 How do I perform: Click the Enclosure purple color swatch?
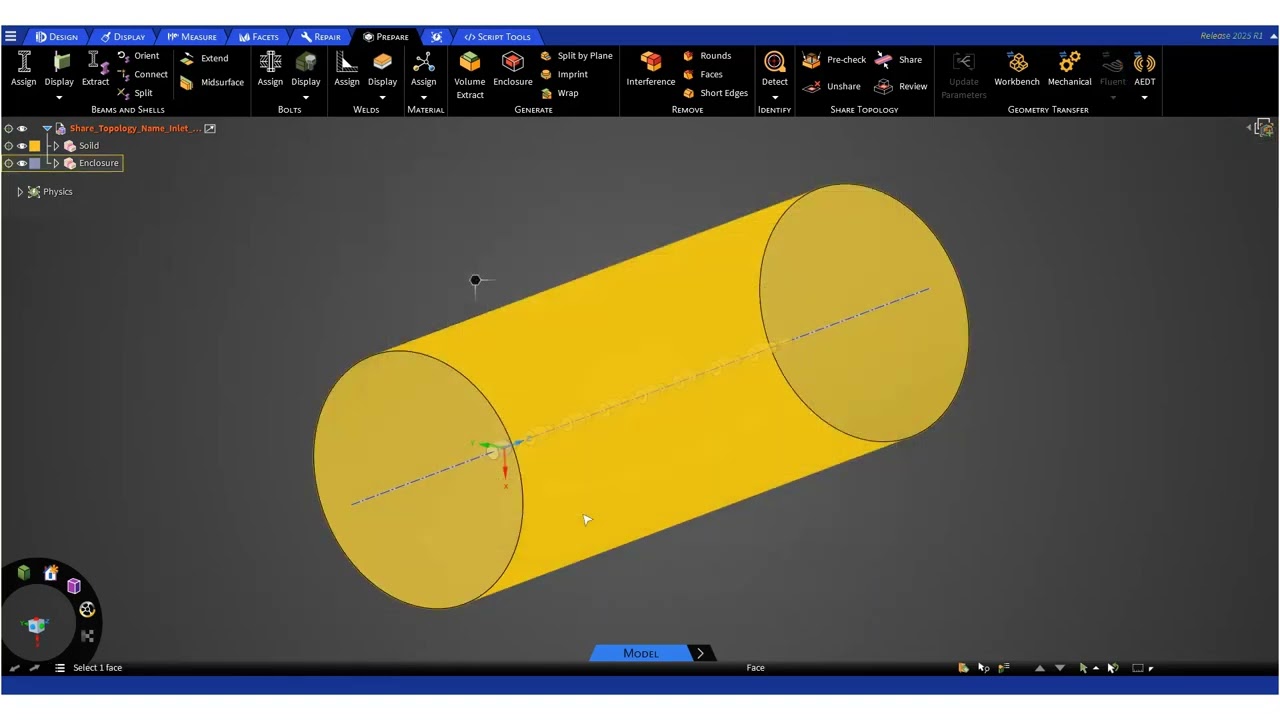pyautogui.click(x=35, y=163)
